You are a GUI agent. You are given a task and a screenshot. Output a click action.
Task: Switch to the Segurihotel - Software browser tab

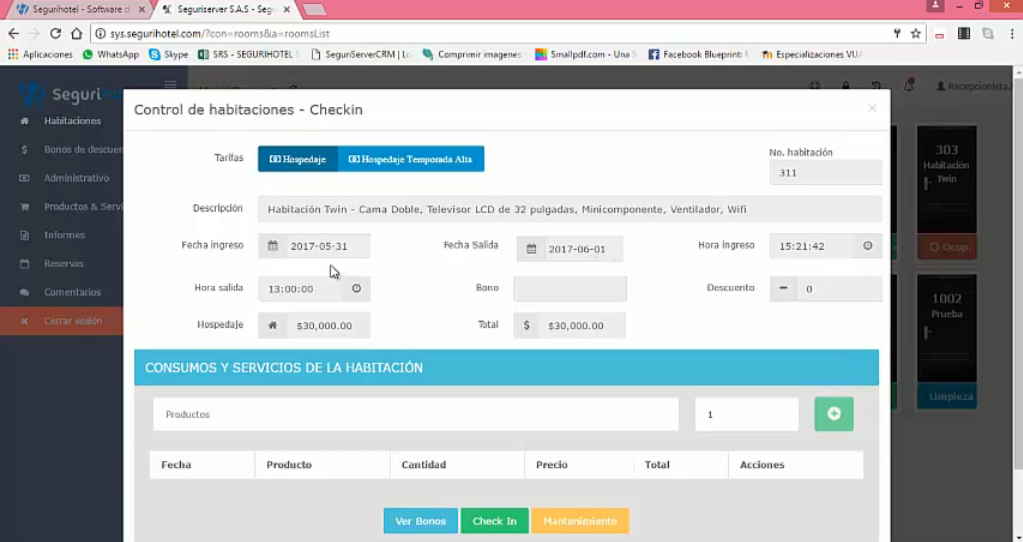[80, 9]
